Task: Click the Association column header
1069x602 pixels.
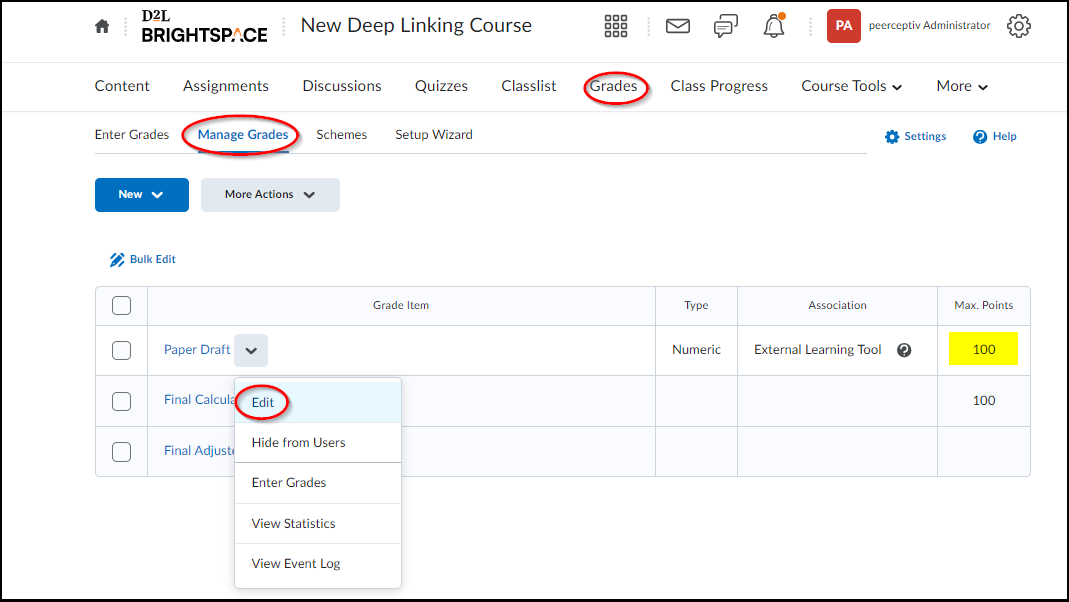Action: tap(837, 305)
